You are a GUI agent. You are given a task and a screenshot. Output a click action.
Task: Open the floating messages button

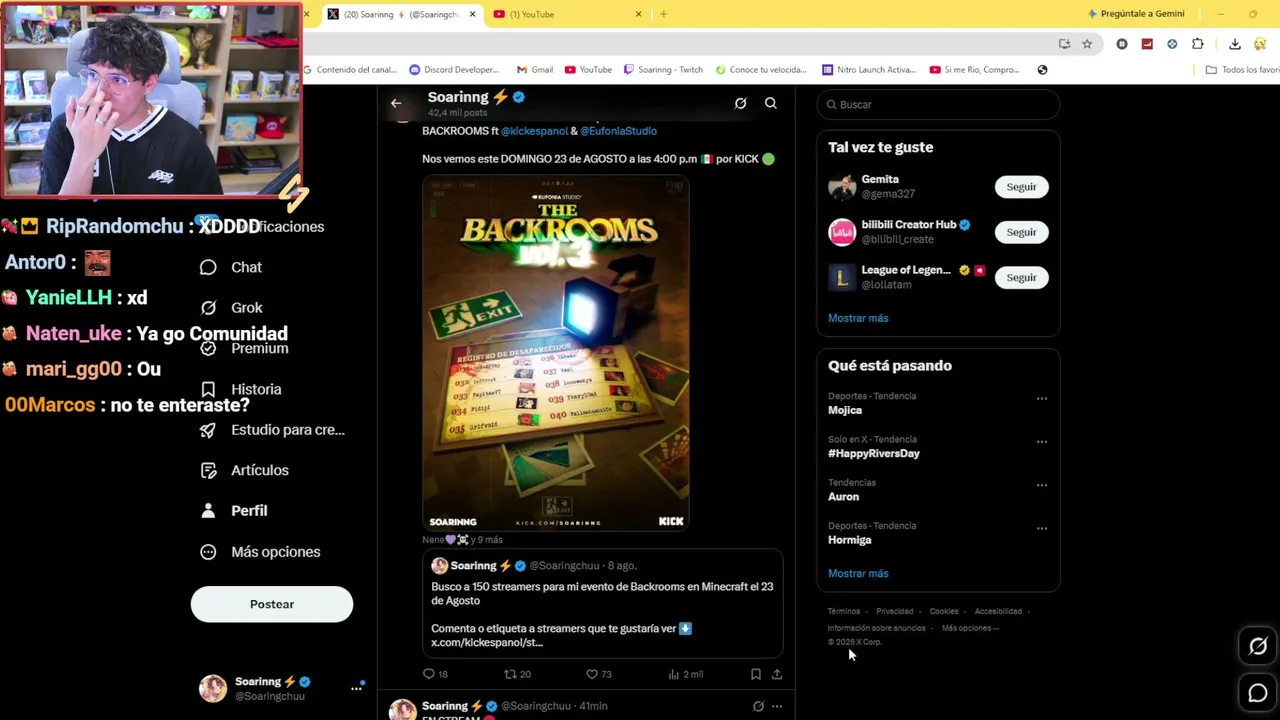1258,692
